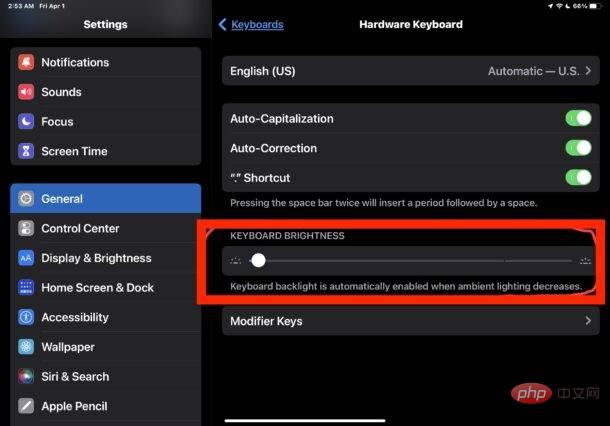The width and height of the screenshot is (610, 426).
Task: Tap the Siri & Search icon
Action: (26, 377)
